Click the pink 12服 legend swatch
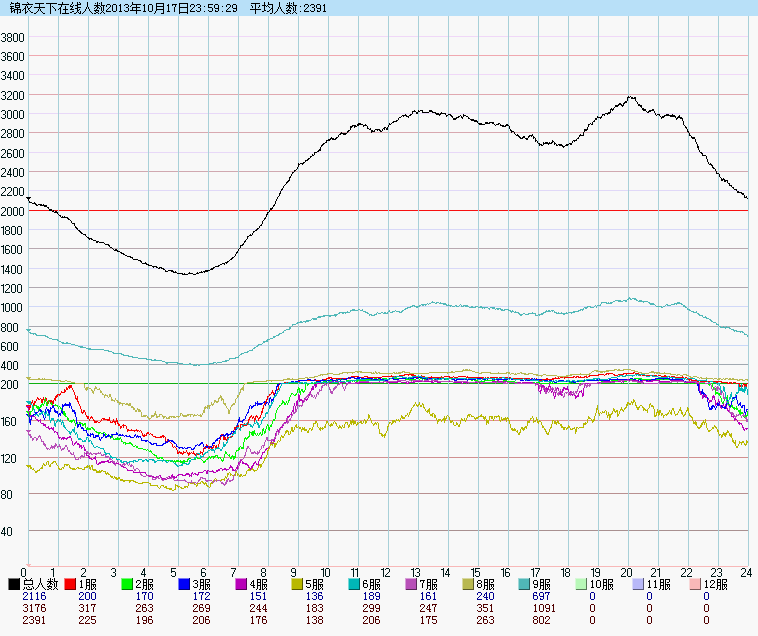 [698, 583]
